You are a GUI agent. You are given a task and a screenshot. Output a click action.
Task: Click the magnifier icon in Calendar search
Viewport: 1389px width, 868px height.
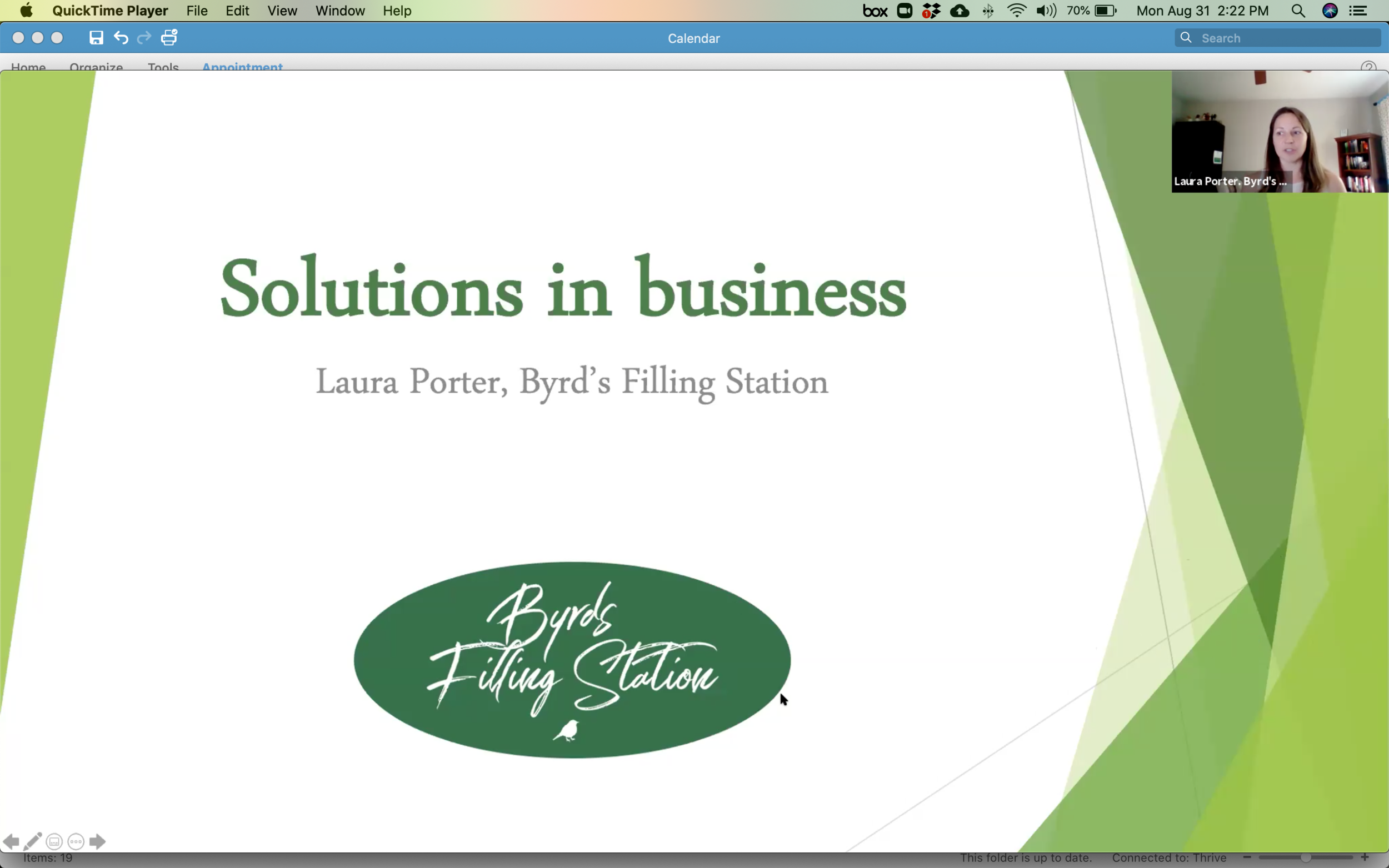pyautogui.click(x=1186, y=38)
